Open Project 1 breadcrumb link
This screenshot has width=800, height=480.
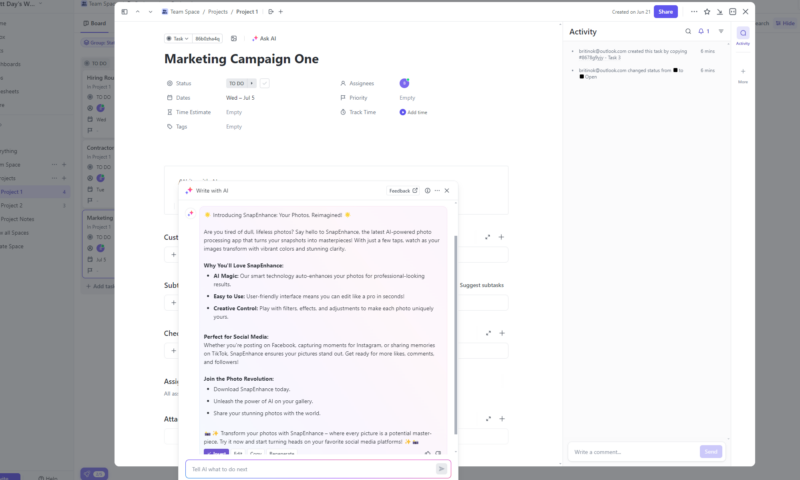click(247, 12)
